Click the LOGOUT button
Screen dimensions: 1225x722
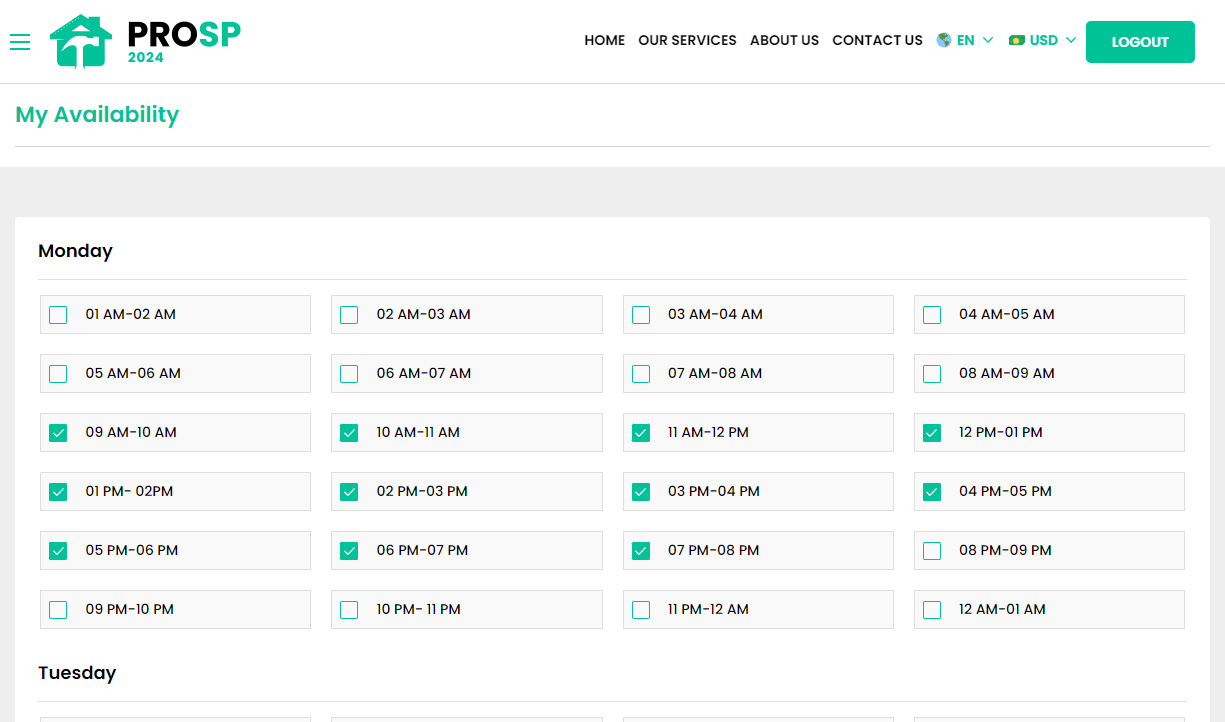1140,42
